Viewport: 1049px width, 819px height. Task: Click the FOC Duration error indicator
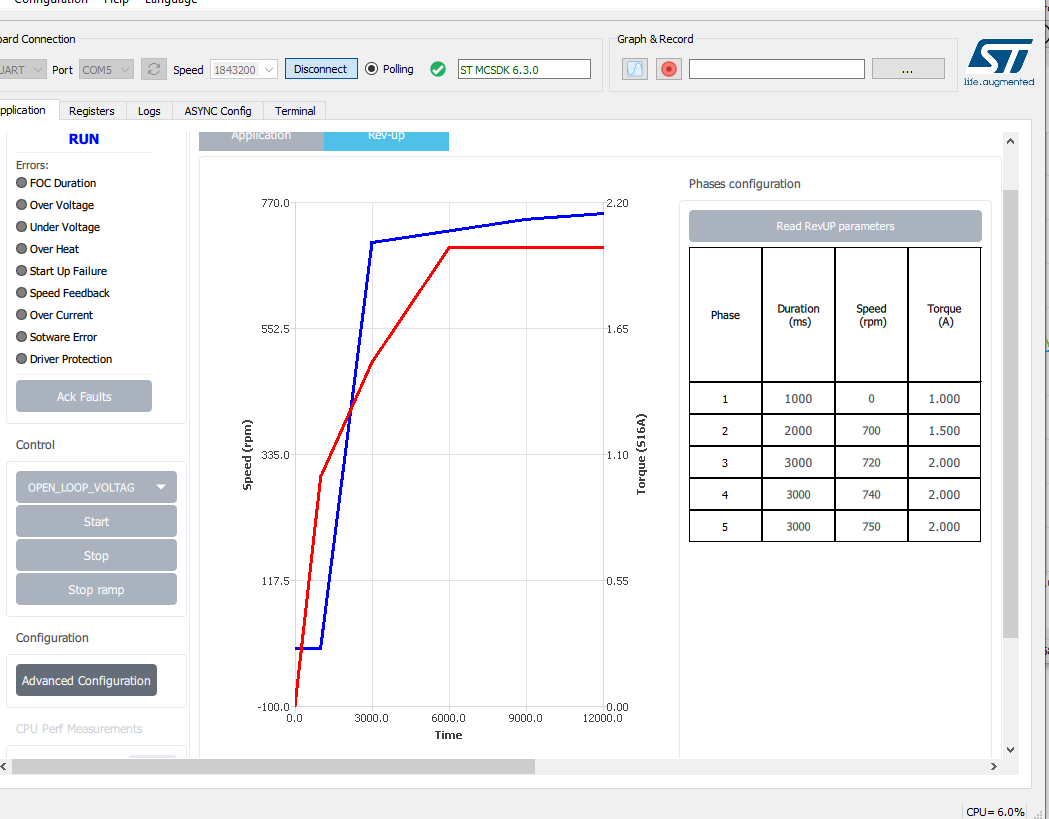[21, 183]
